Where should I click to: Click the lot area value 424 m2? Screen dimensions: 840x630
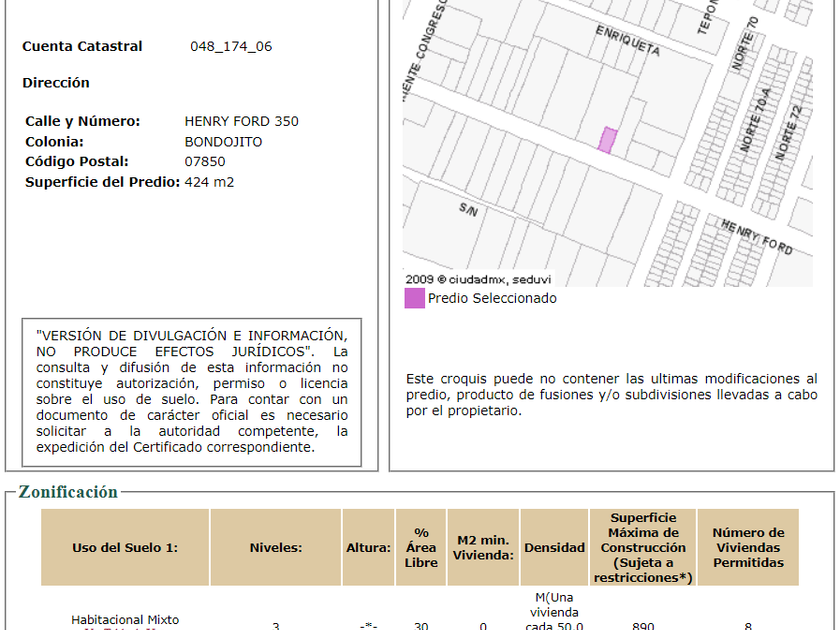click(x=209, y=182)
